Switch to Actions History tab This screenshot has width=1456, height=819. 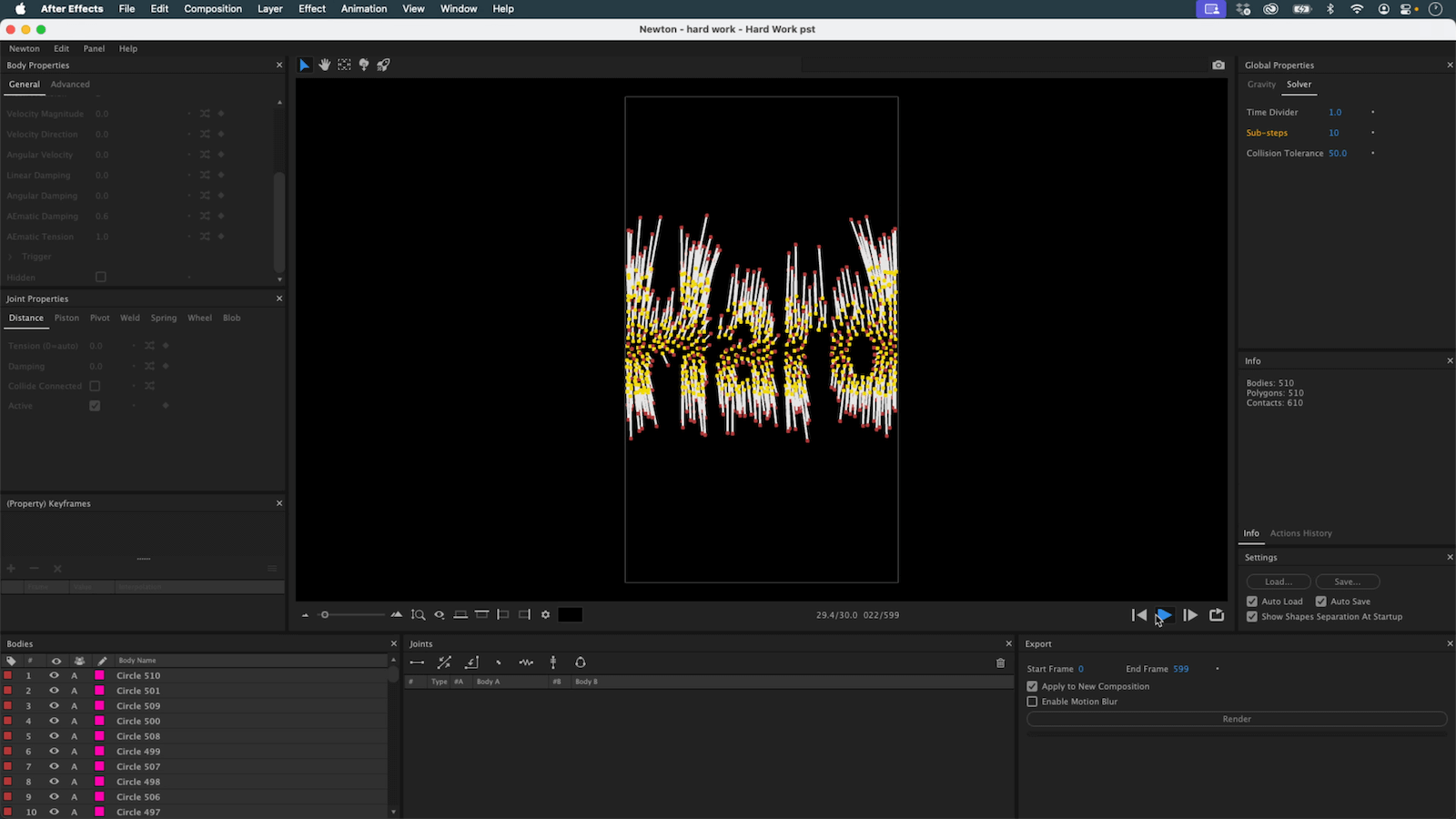click(1300, 533)
